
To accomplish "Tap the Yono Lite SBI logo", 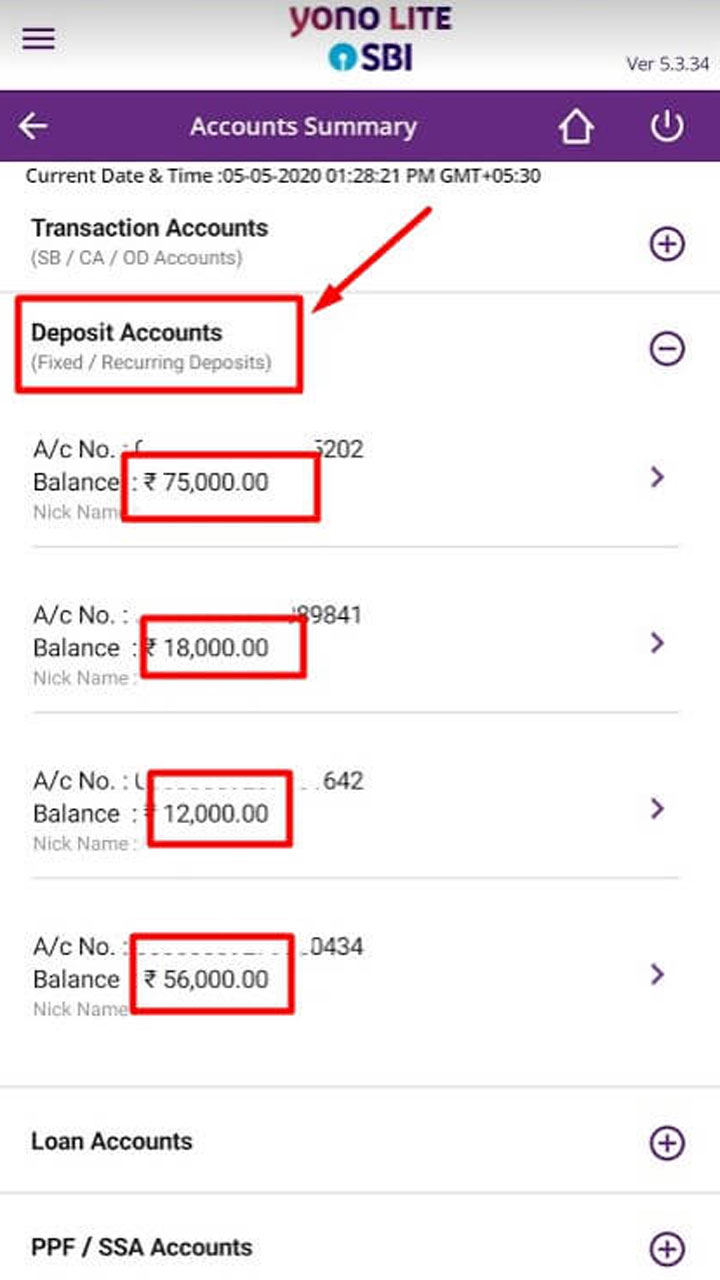I will (x=370, y=38).
